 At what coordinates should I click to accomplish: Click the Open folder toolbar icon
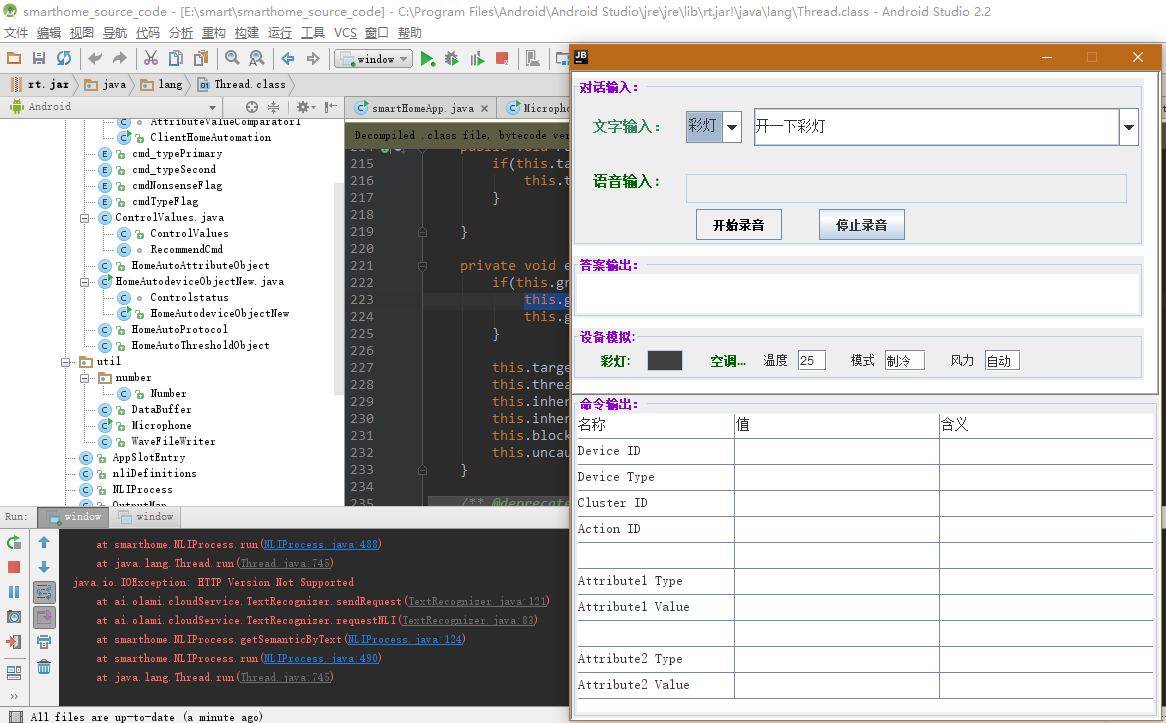14,58
